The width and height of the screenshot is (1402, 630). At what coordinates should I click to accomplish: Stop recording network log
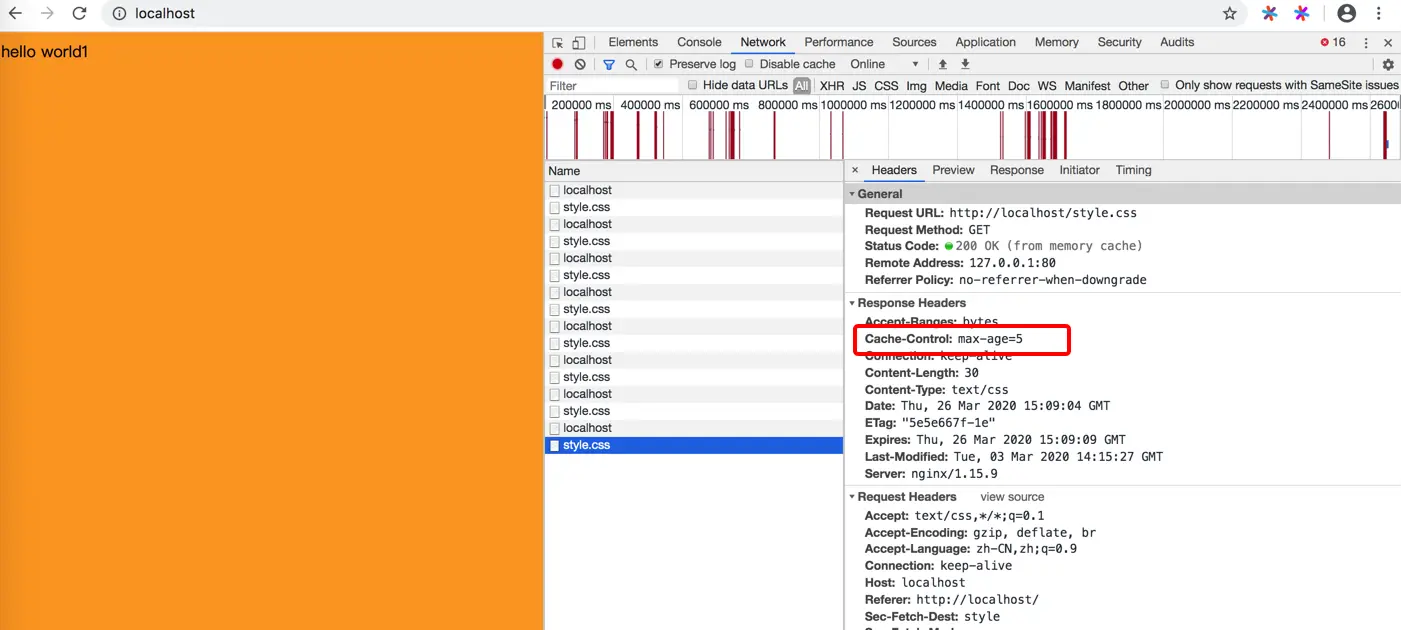558,64
